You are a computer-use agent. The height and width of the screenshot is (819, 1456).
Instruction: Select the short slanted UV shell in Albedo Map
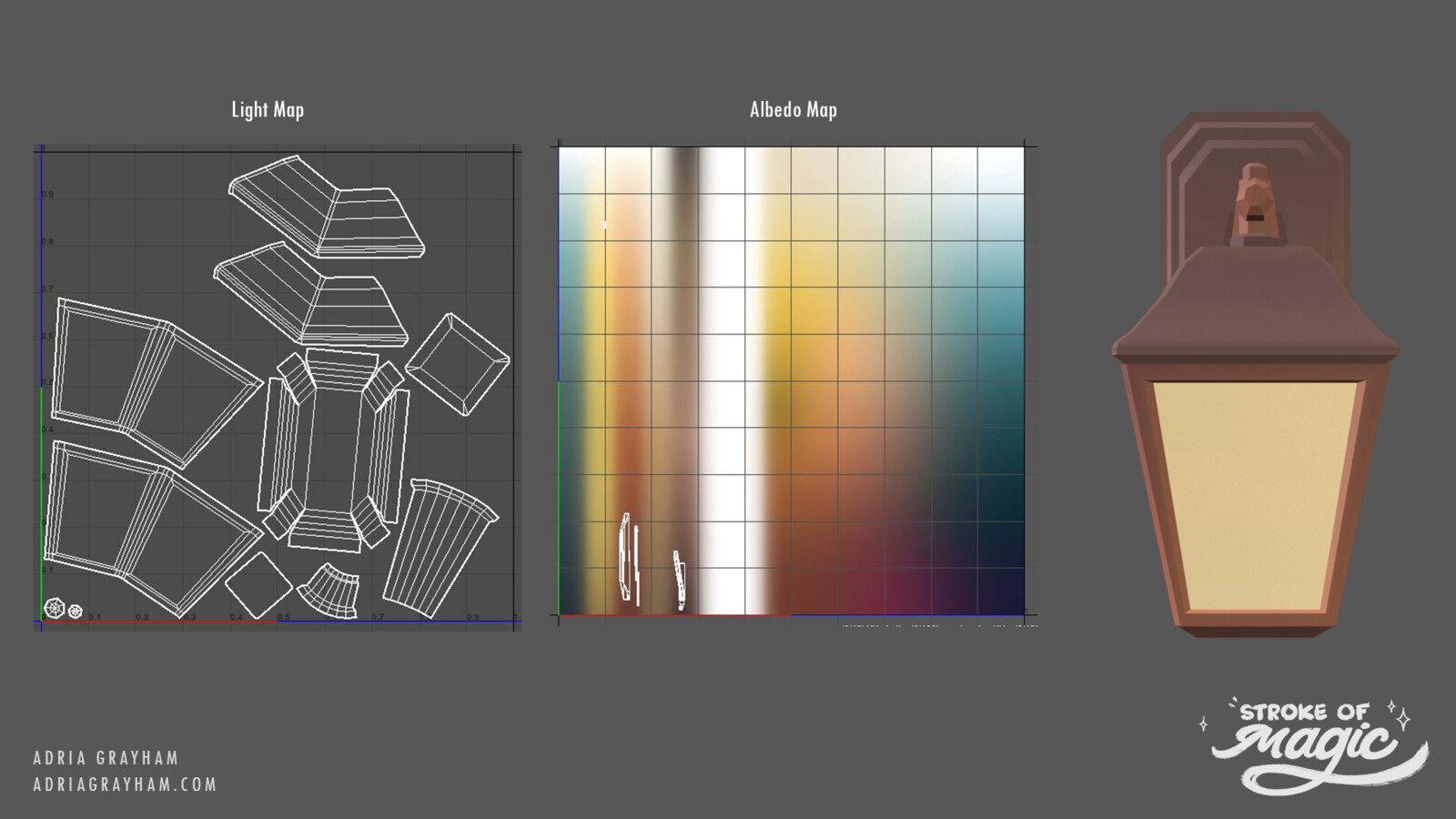[x=680, y=580]
